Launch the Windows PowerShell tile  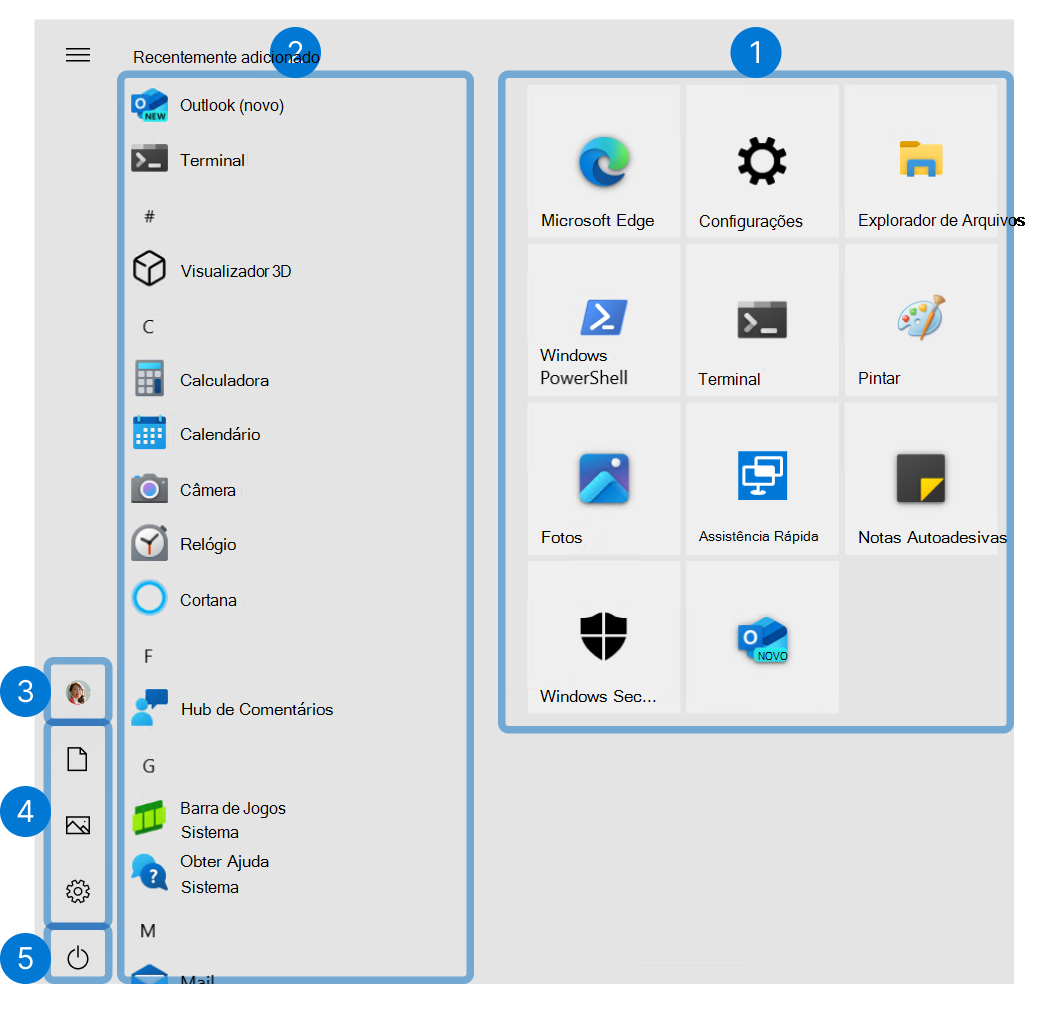[603, 320]
